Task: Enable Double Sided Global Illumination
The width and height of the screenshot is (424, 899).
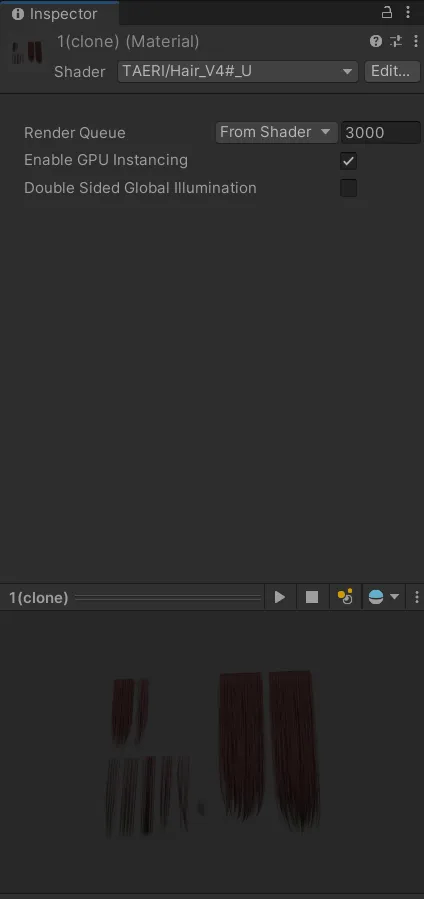Action: [348, 188]
